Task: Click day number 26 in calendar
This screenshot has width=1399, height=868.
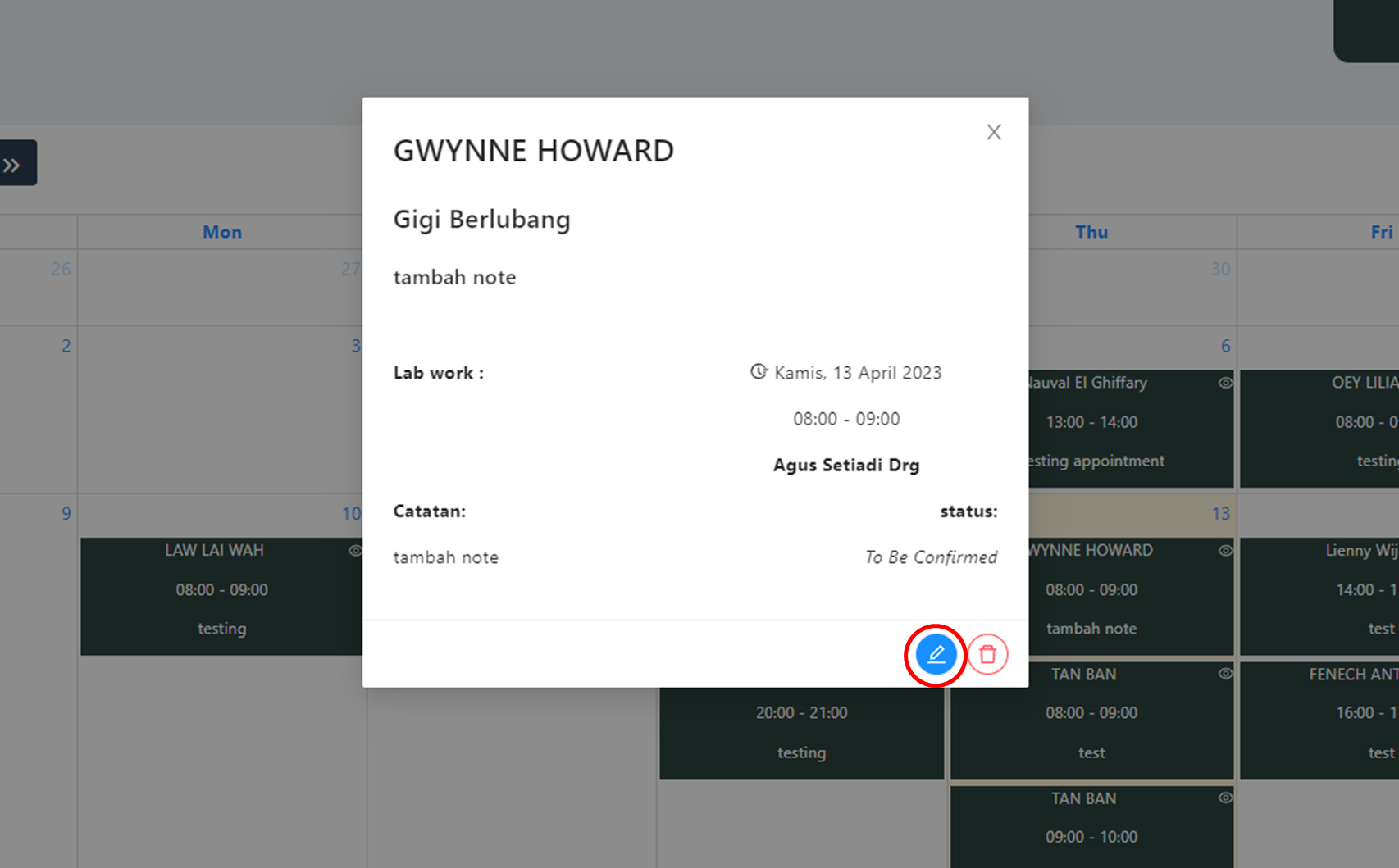Action: (62, 269)
